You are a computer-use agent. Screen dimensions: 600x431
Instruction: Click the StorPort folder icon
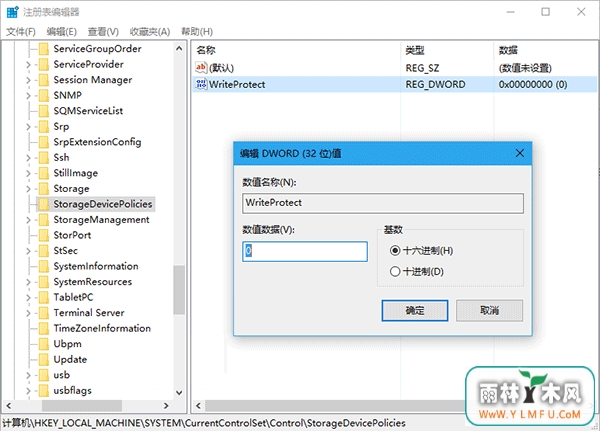click(44, 235)
